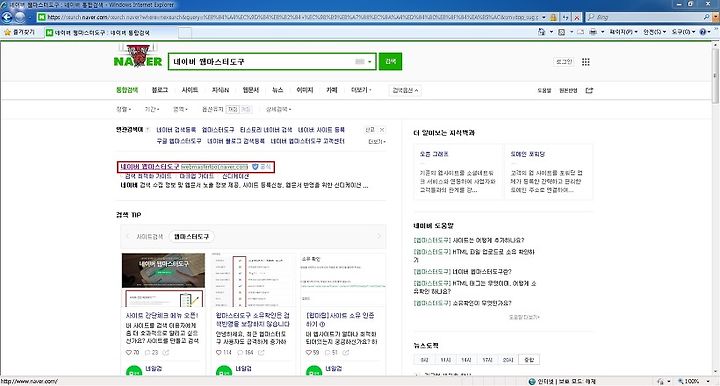Click the 웹마스터도구 TIP pill
Viewport: 720px width, 386px height.
[191, 236]
